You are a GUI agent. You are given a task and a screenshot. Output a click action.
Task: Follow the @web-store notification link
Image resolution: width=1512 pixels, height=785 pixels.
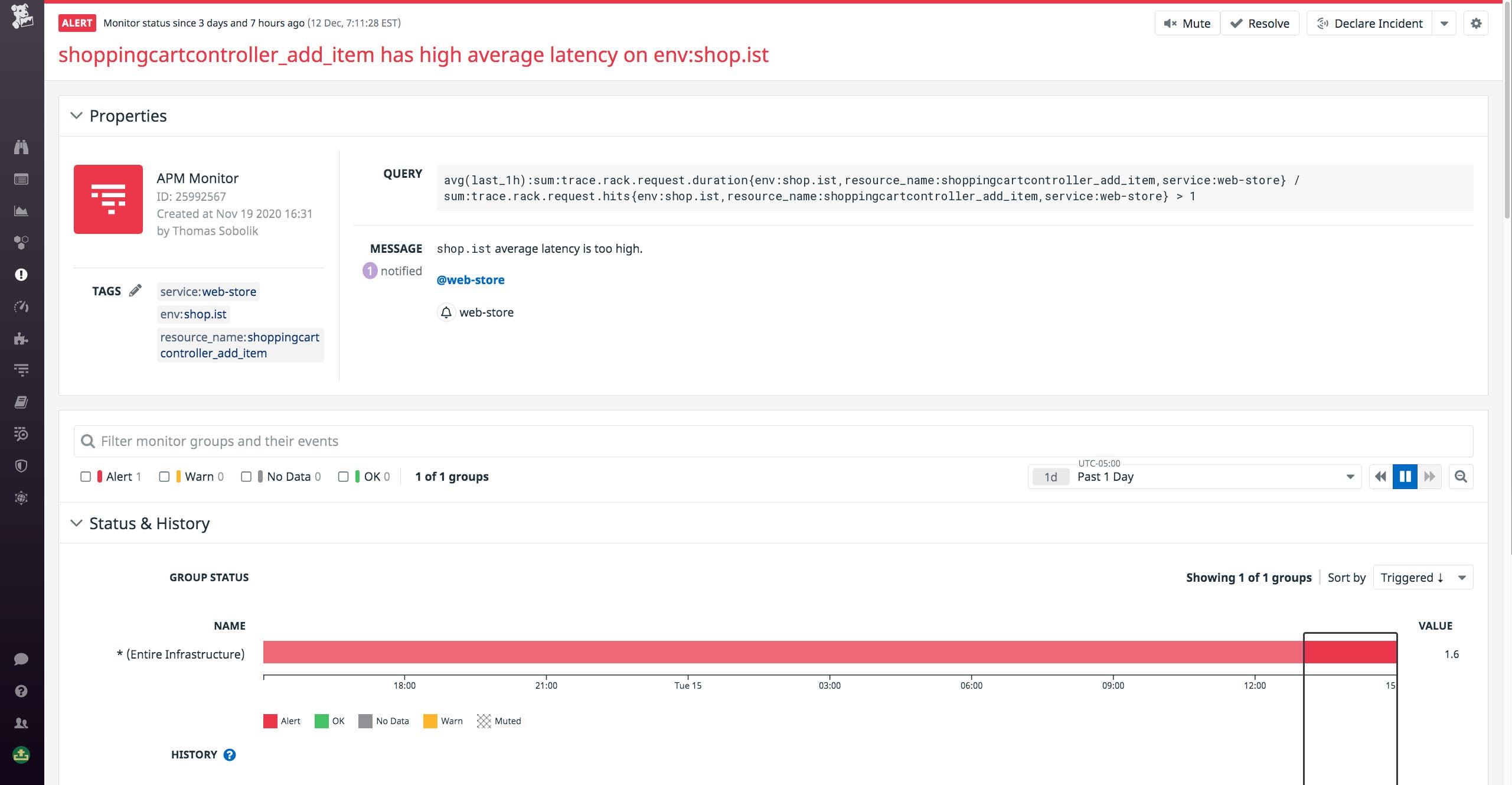tap(471, 279)
